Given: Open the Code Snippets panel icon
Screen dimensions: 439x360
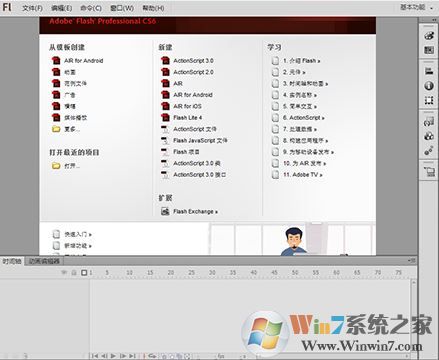Looking at the screenshot, I should click(x=429, y=121).
